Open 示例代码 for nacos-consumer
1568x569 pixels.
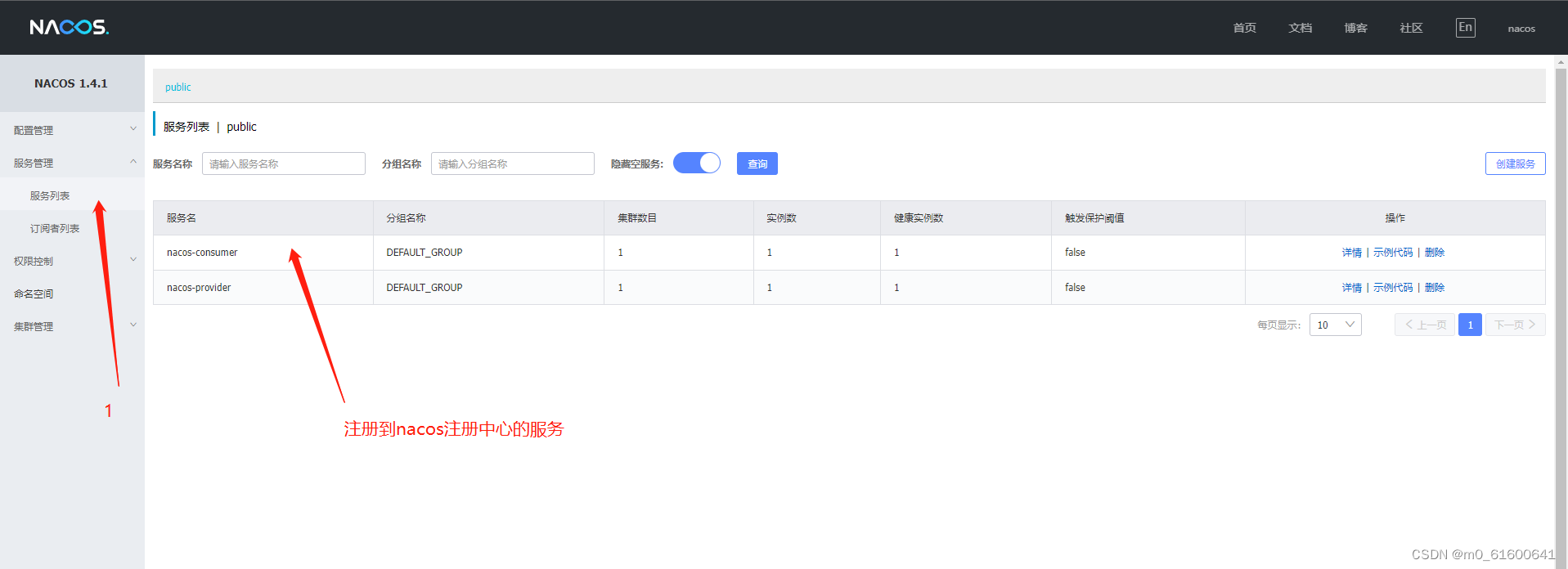point(1393,253)
